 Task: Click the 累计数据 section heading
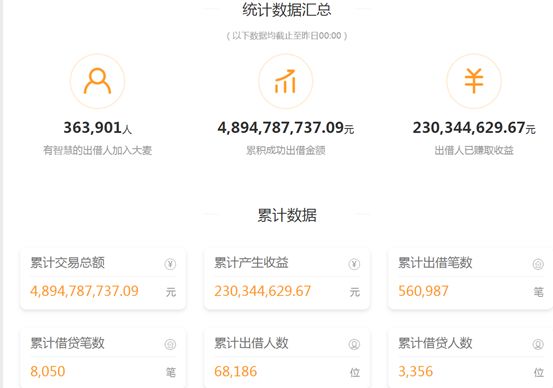coord(287,215)
